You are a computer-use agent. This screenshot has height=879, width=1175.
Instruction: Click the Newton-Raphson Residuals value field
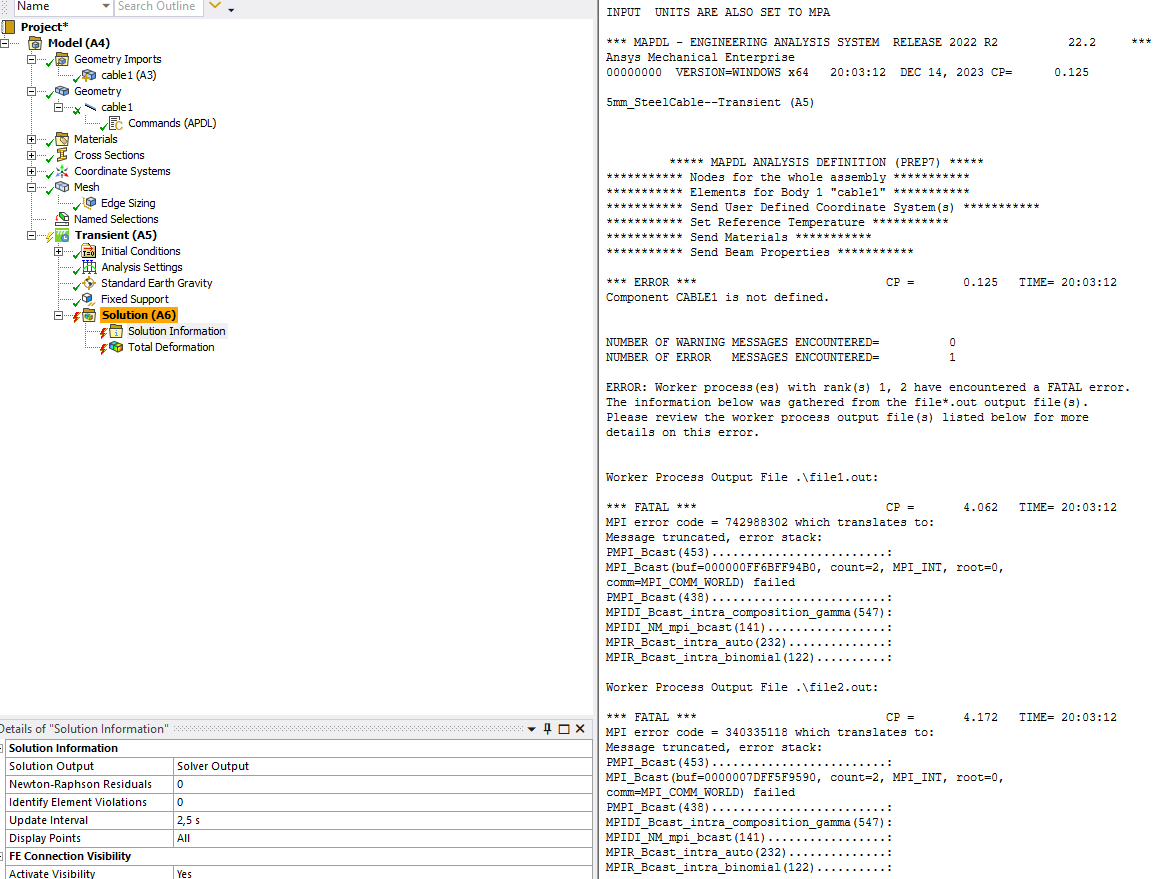pos(383,784)
